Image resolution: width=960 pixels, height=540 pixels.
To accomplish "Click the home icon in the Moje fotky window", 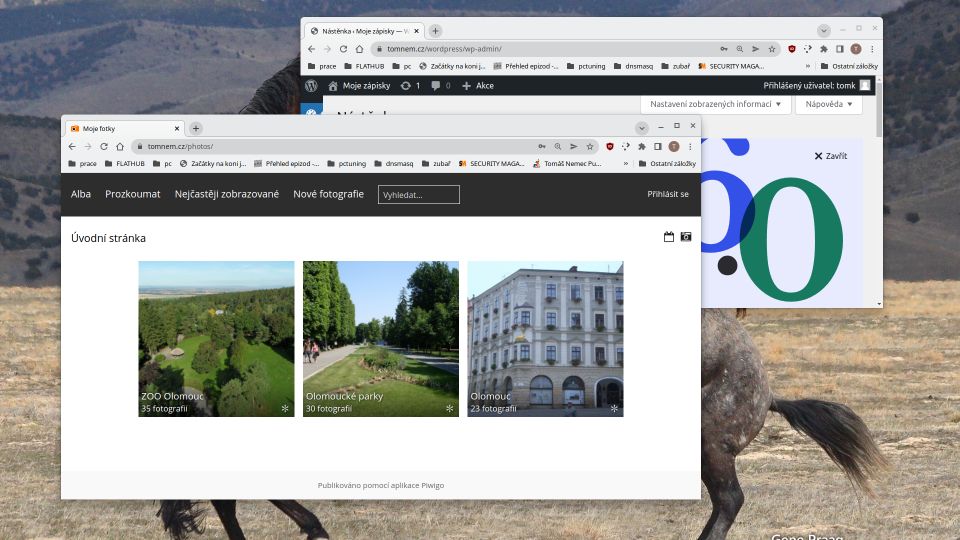I will tap(120, 146).
